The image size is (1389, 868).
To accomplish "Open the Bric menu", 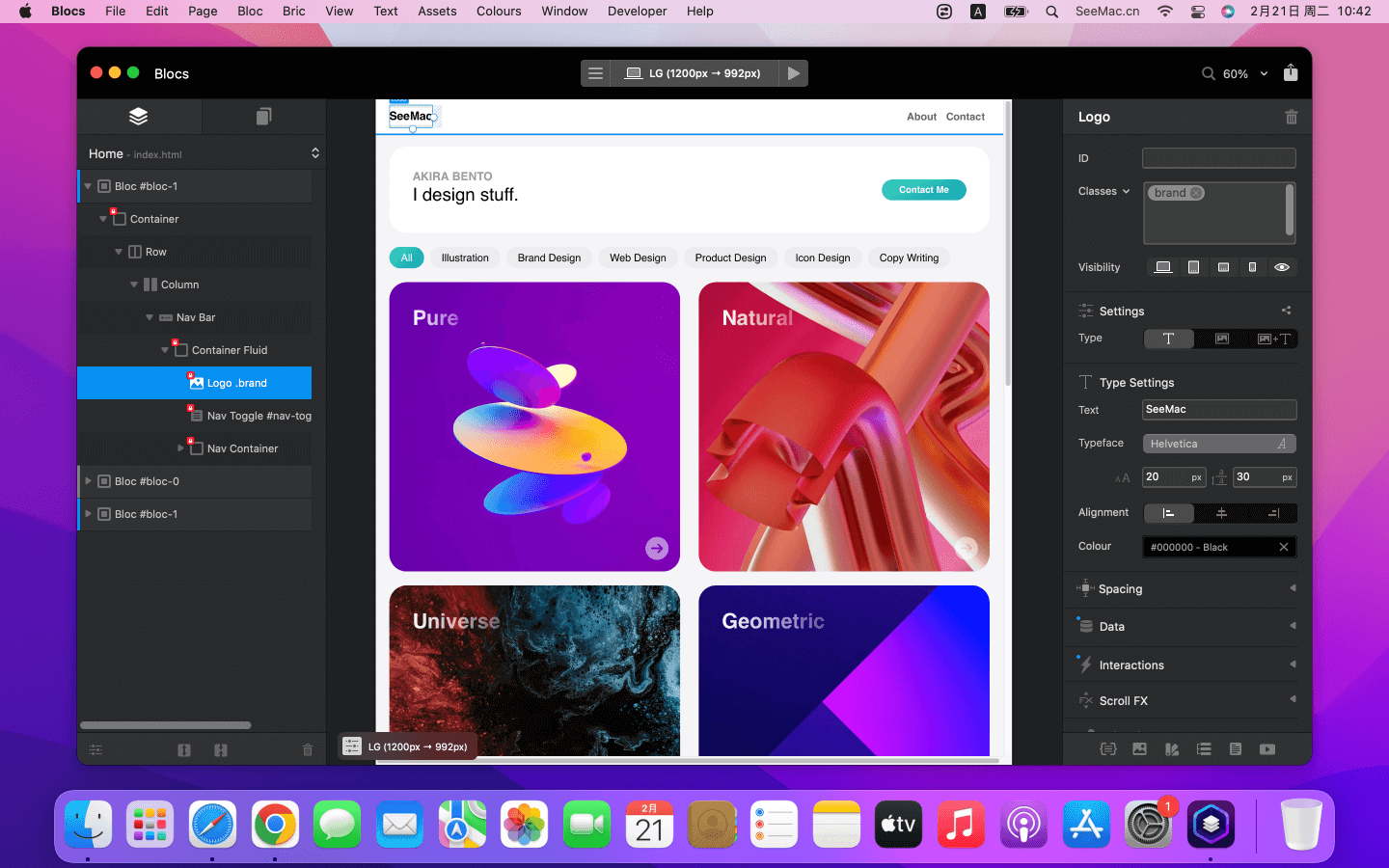I will pyautogui.click(x=293, y=12).
